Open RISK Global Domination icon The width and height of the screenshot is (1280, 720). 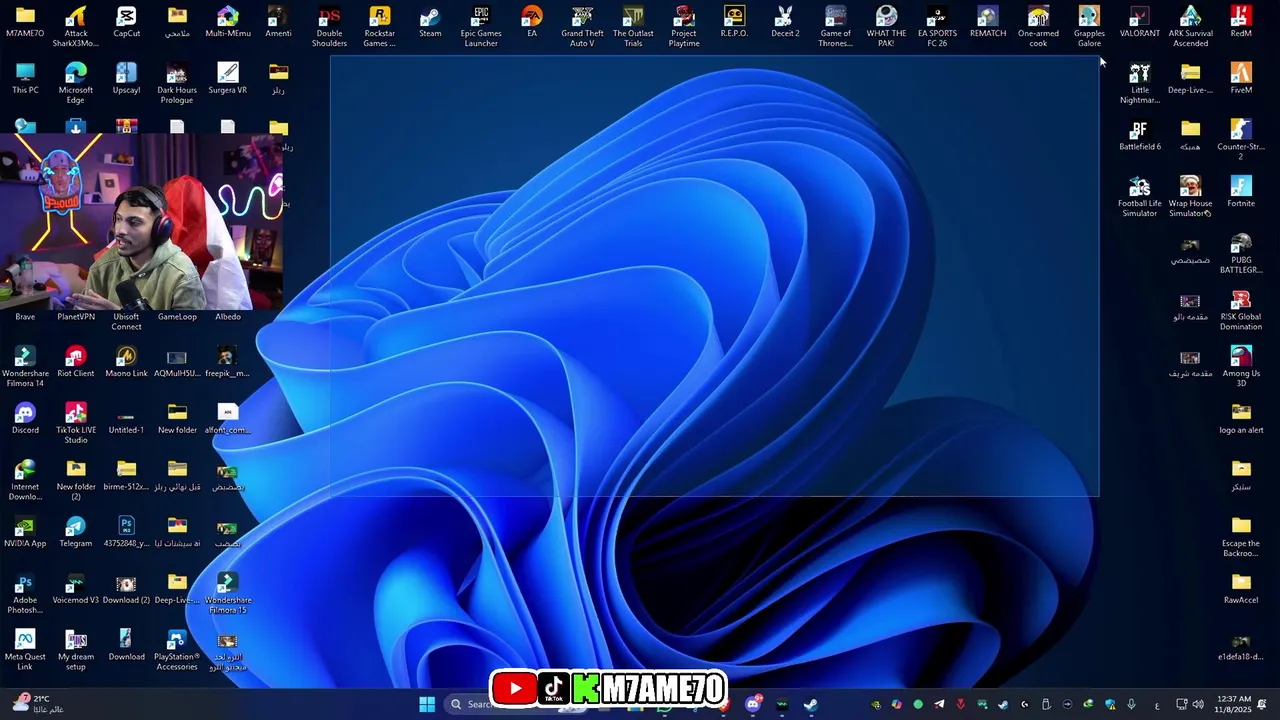click(x=1241, y=311)
